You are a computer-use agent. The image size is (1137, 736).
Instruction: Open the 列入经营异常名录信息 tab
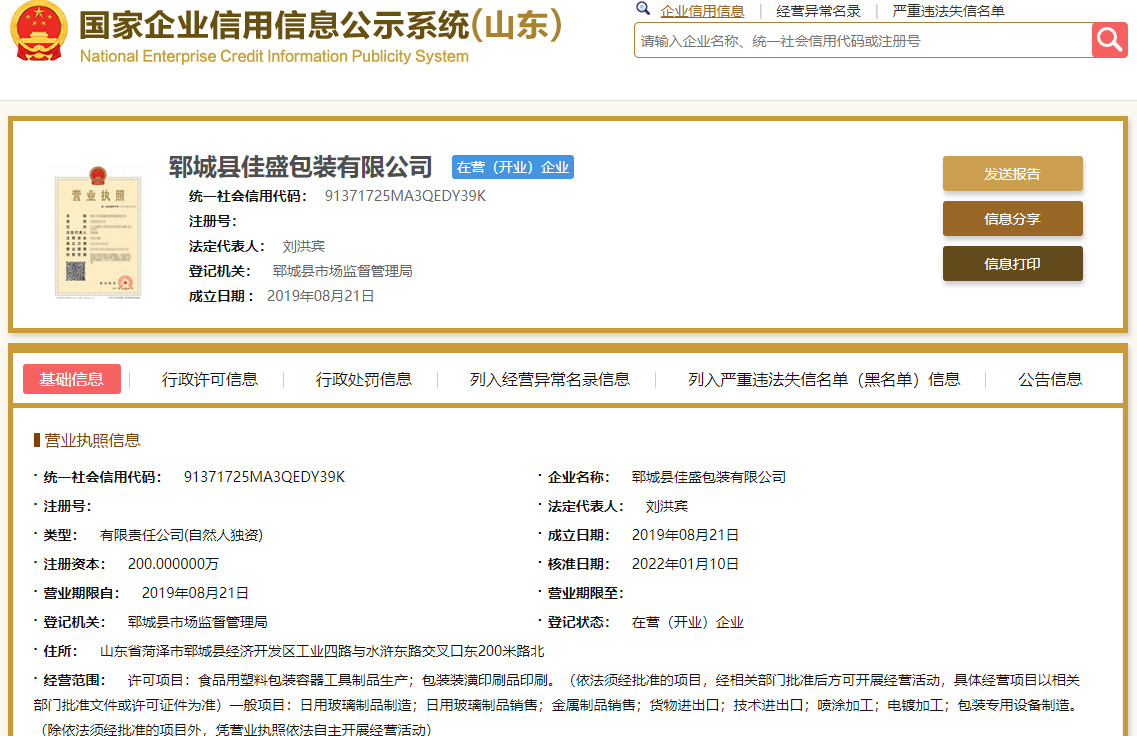(x=550, y=379)
